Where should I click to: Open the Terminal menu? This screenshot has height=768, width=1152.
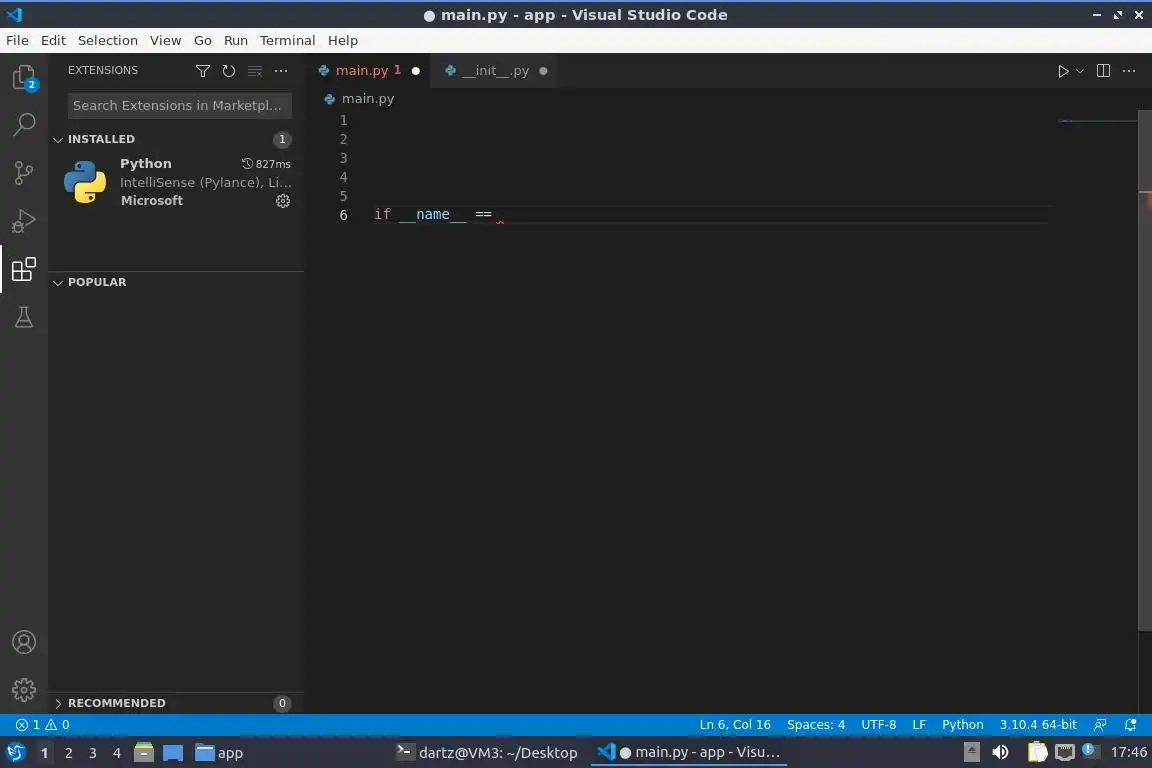(x=287, y=40)
